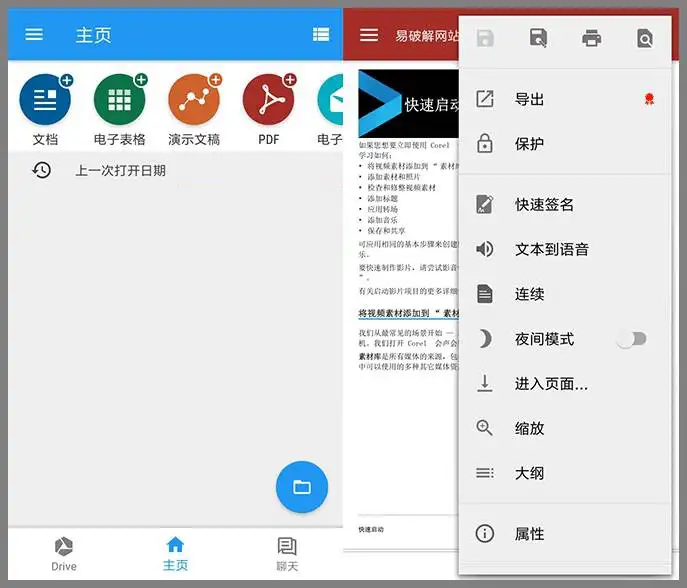Viewport: 687px width, 588px height.
Task: Click the save-as icon in menu
Action: (x=538, y=39)
